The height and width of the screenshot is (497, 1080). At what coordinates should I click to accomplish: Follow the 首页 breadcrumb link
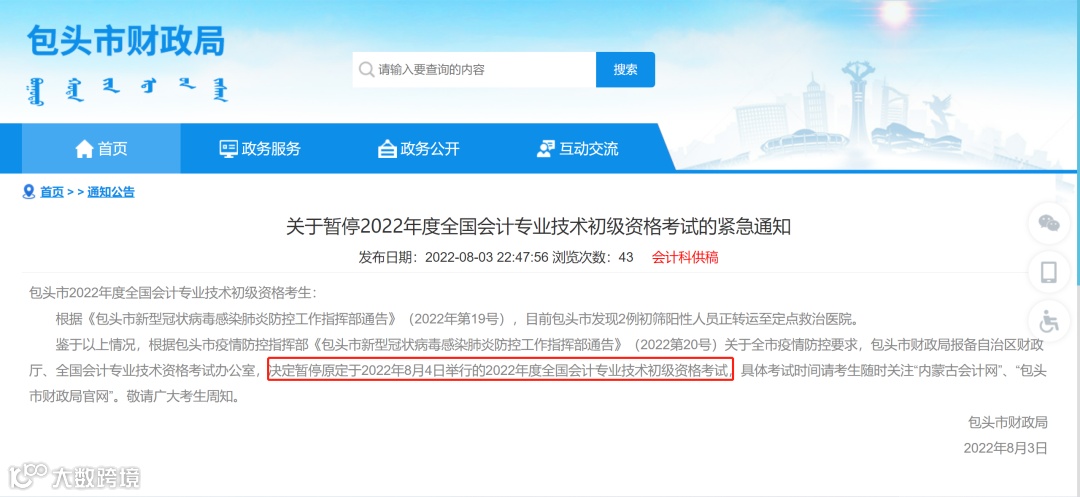tap(52, 192)
